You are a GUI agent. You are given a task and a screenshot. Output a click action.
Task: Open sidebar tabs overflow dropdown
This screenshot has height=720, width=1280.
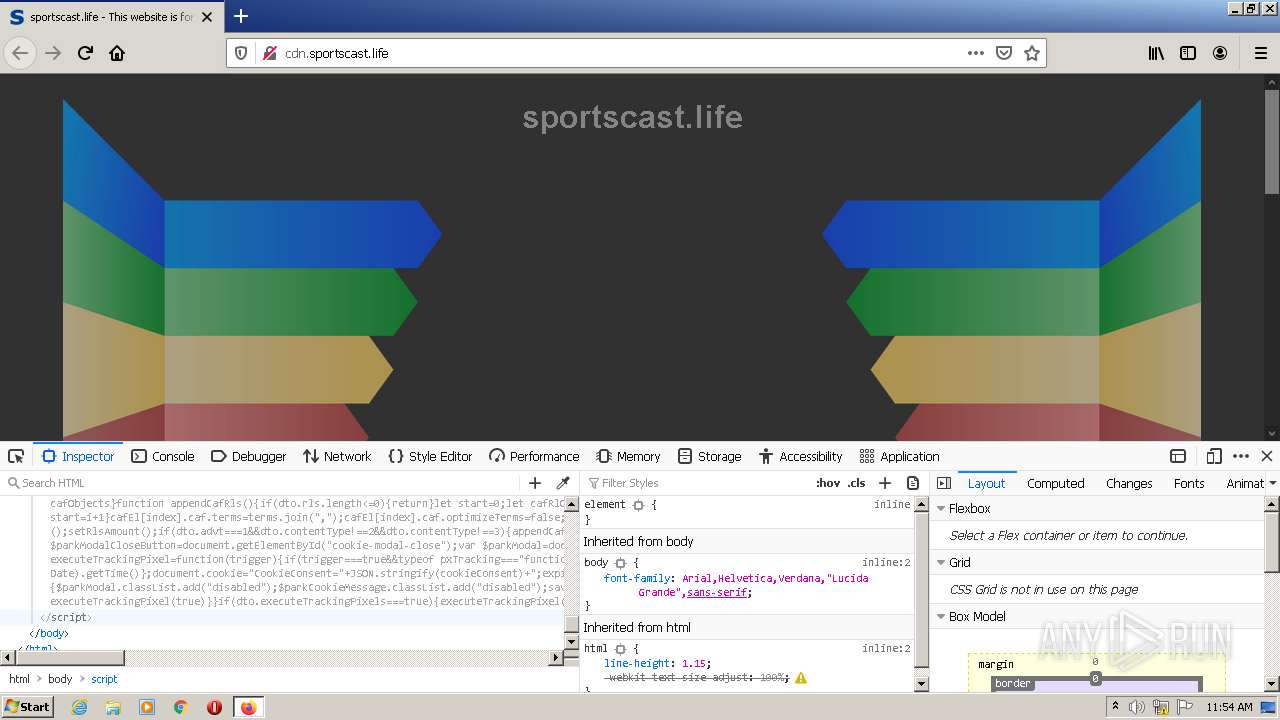point(1273,483)
